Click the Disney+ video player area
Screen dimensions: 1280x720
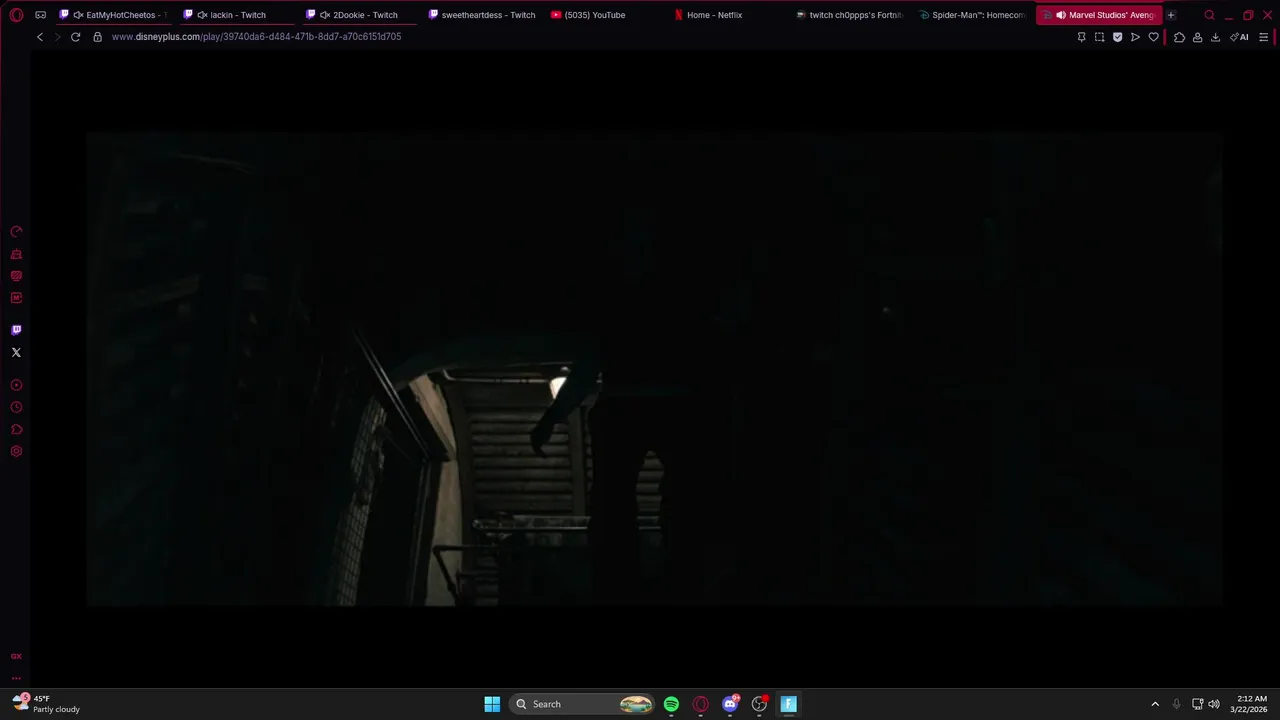tap(654, 368)
